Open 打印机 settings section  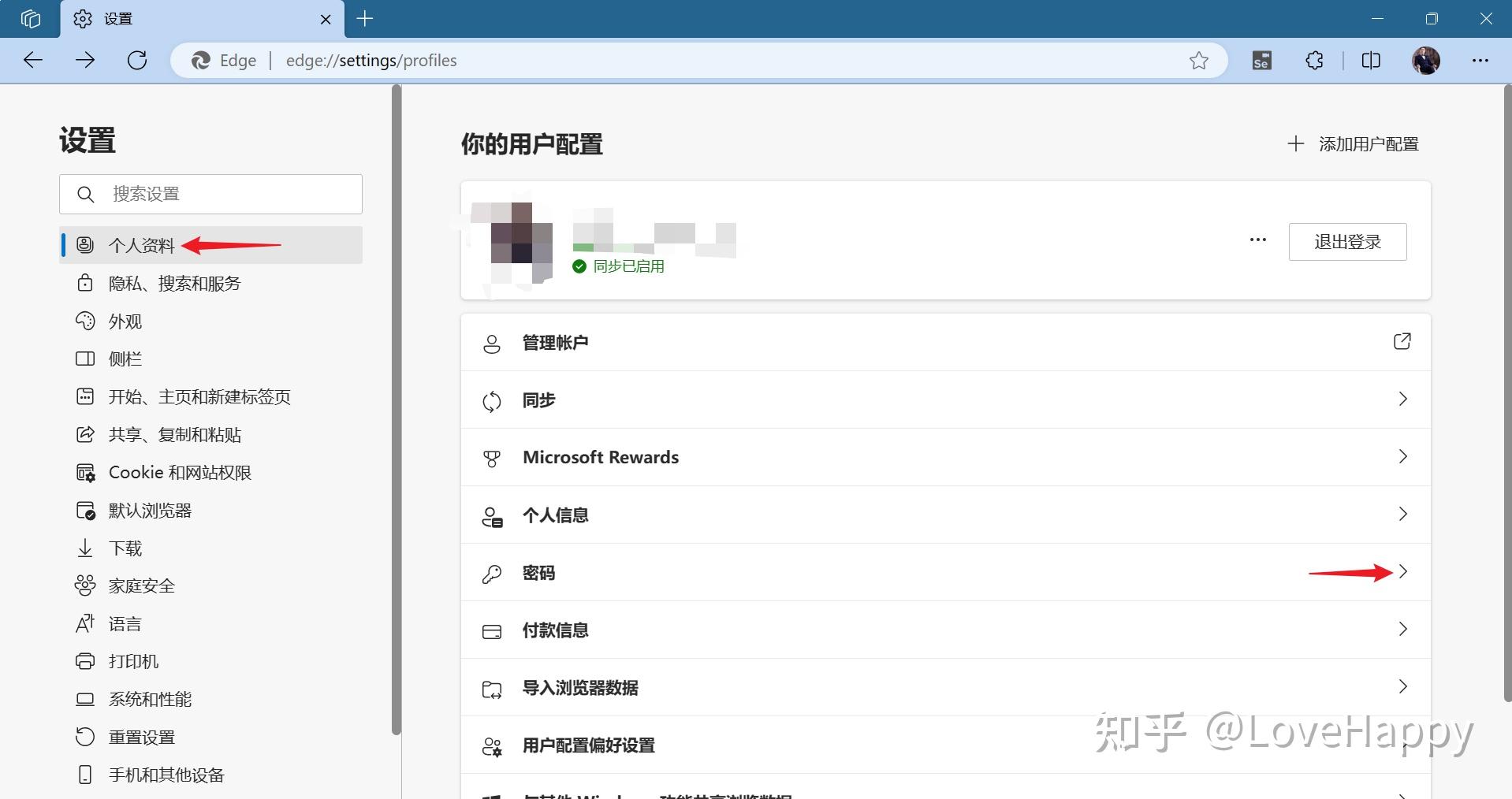point(210,661)
